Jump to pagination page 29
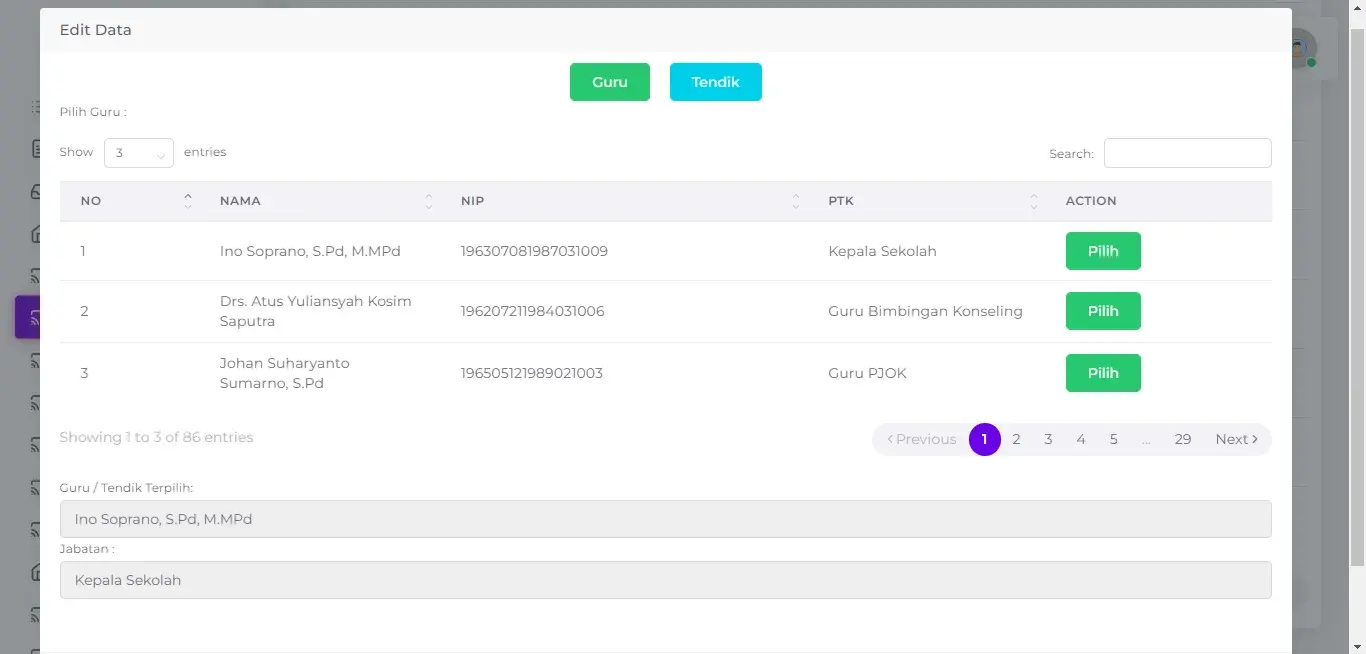 (1183, 439)
